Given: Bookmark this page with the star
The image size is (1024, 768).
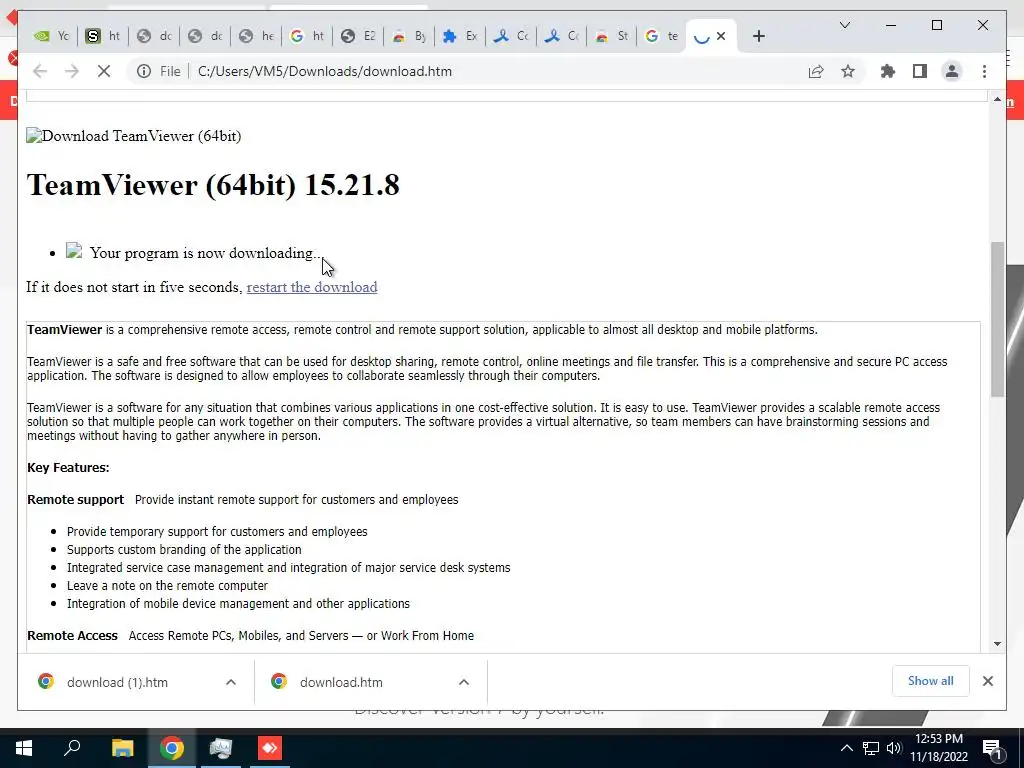Looking at the screenshot, I should pos(848,71).
